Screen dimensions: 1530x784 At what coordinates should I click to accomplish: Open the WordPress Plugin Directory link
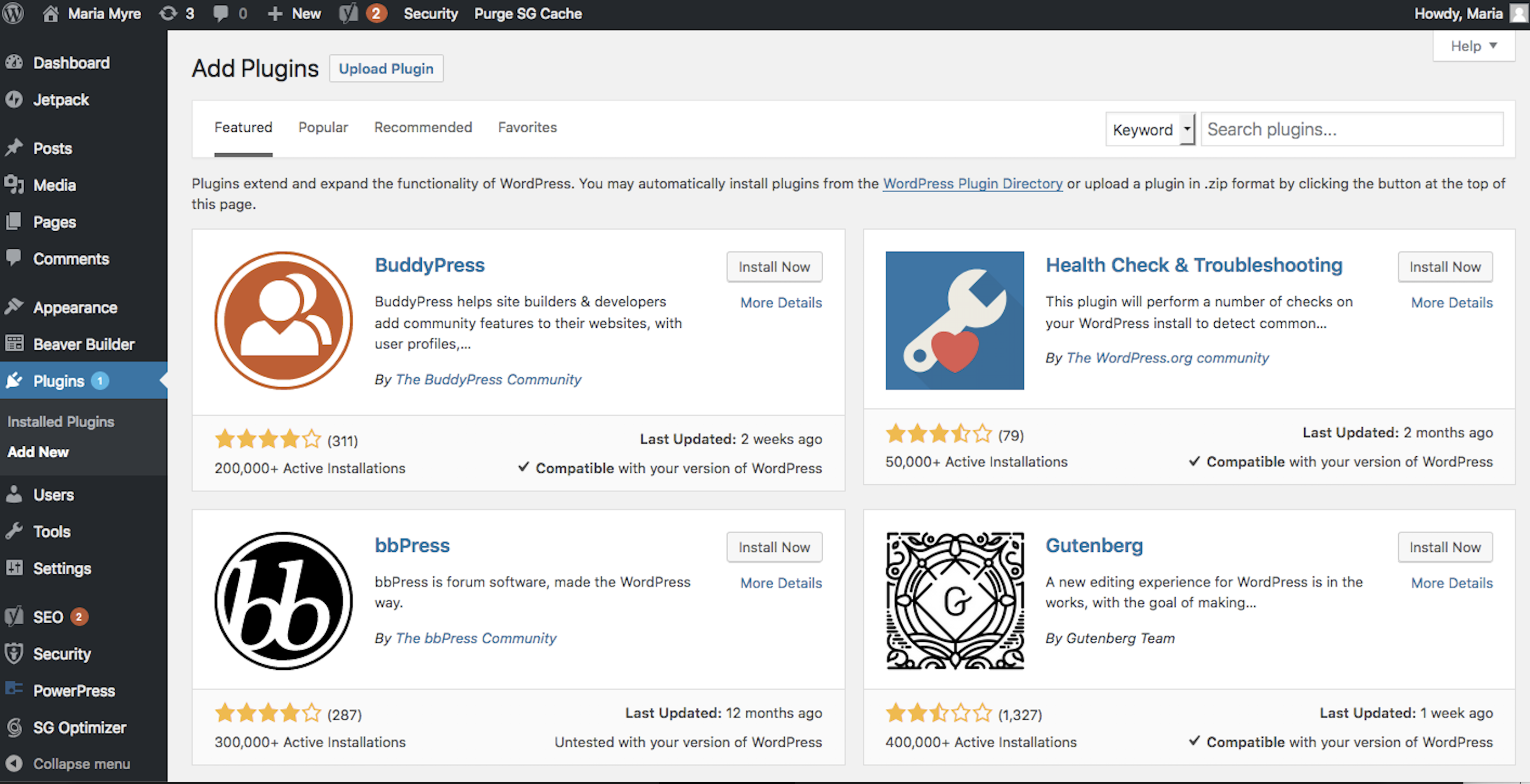click(x=972, y=183)
